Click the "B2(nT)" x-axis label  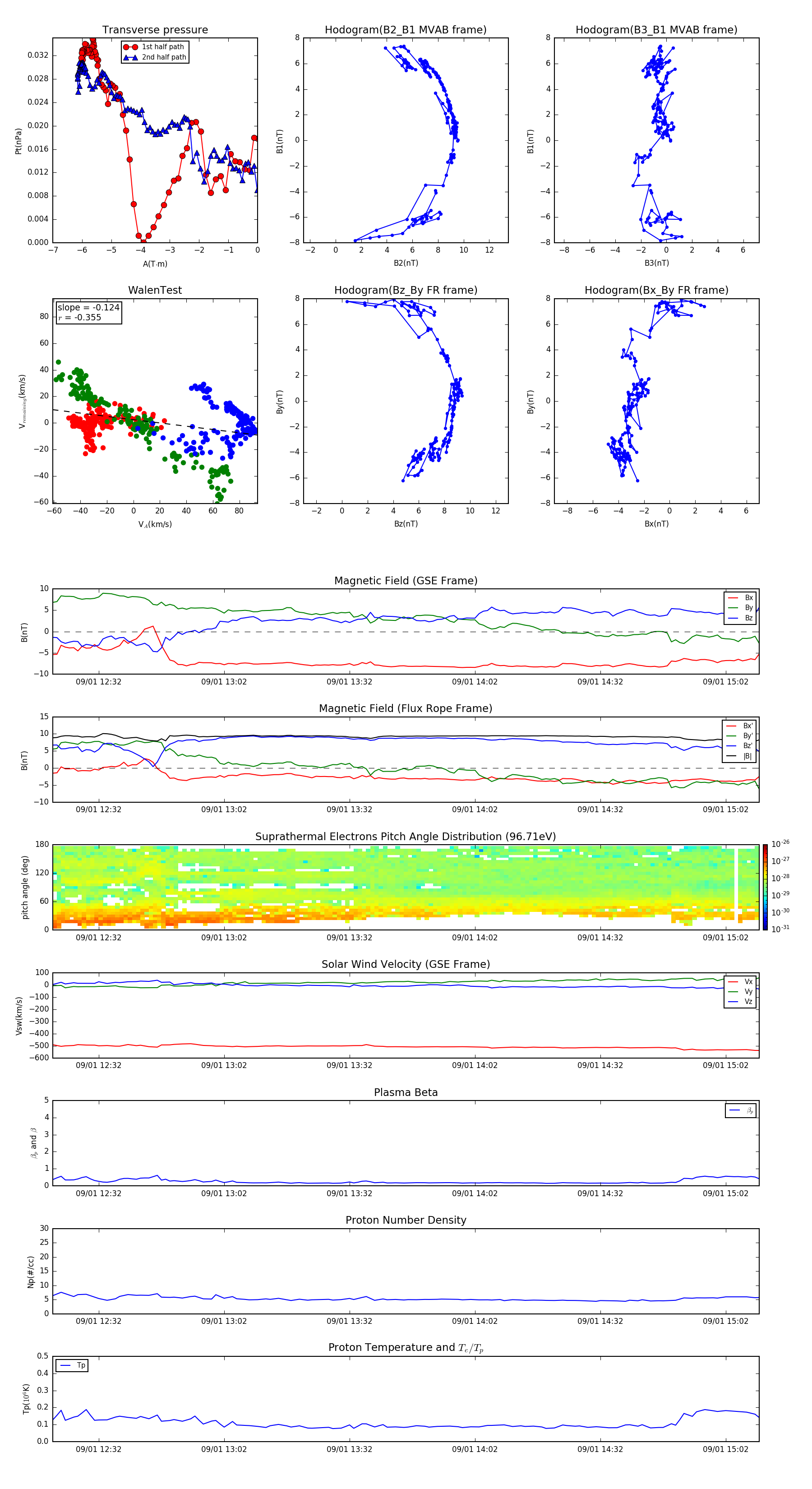(x=406, y=264)
